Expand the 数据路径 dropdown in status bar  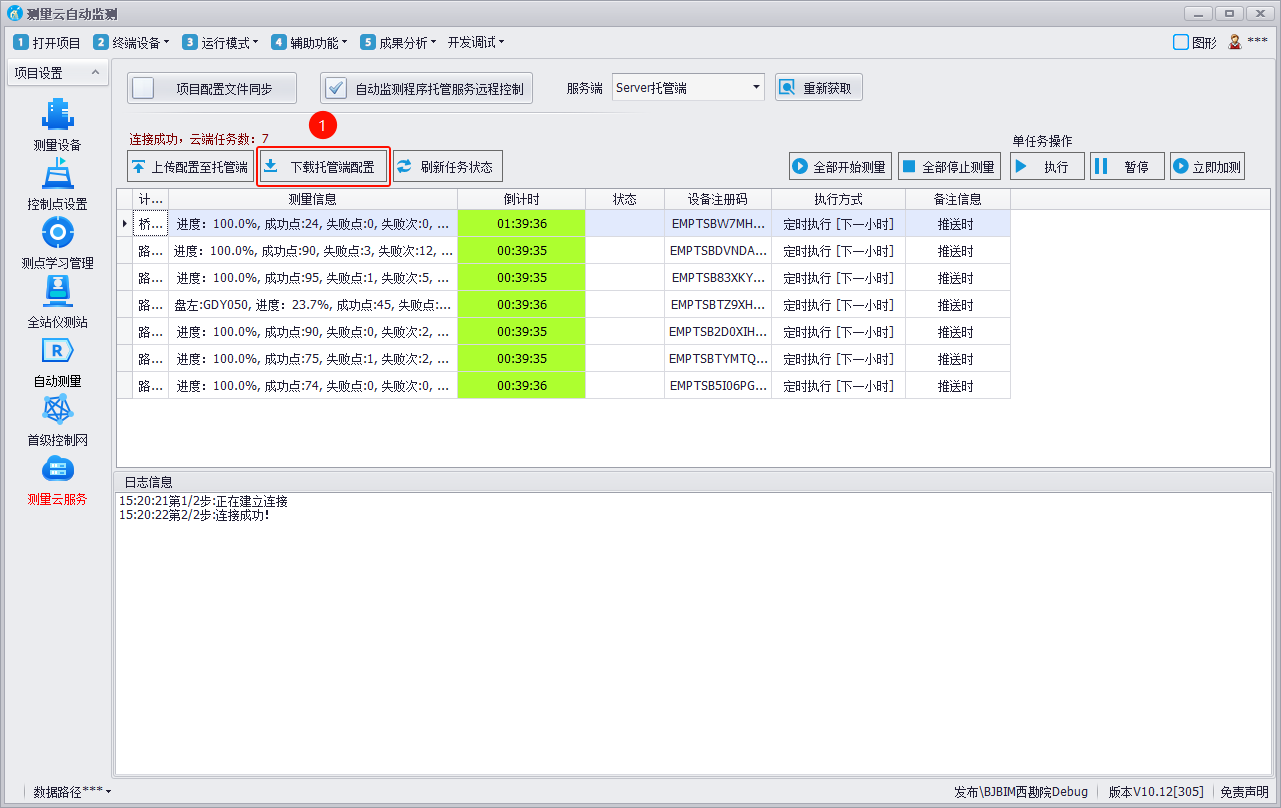[x=72, y=791]
